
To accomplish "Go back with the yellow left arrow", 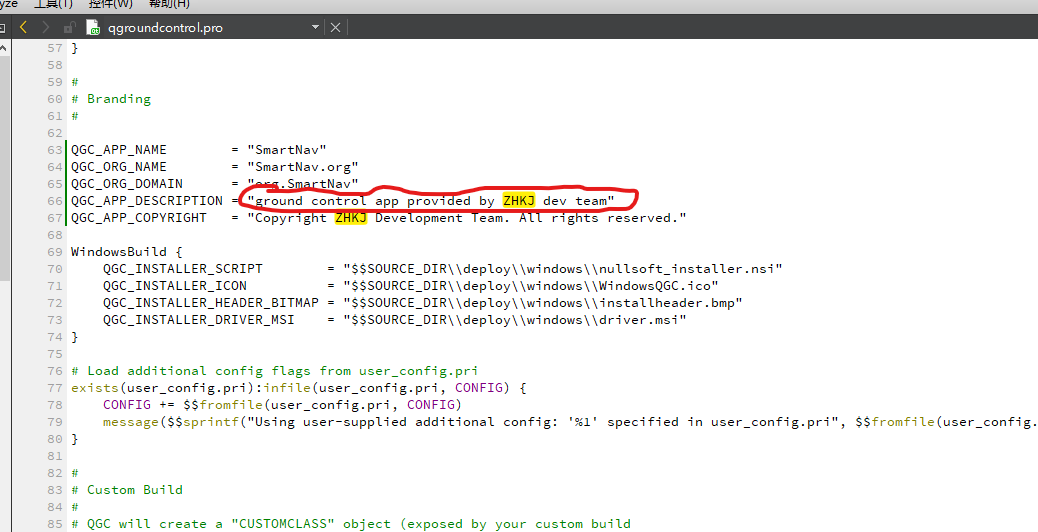I will tap(23, 27).
